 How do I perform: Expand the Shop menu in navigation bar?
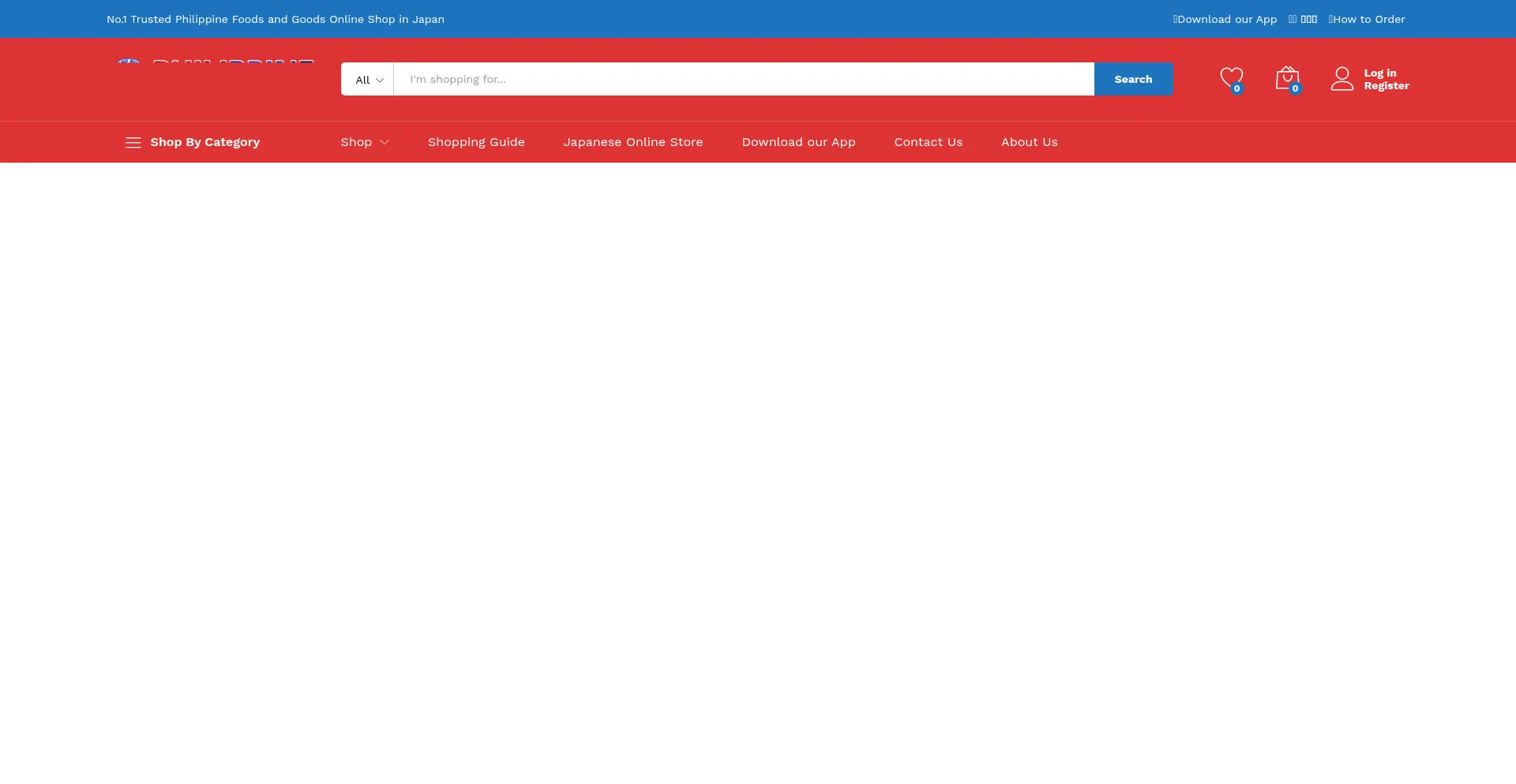pos(364,142)
